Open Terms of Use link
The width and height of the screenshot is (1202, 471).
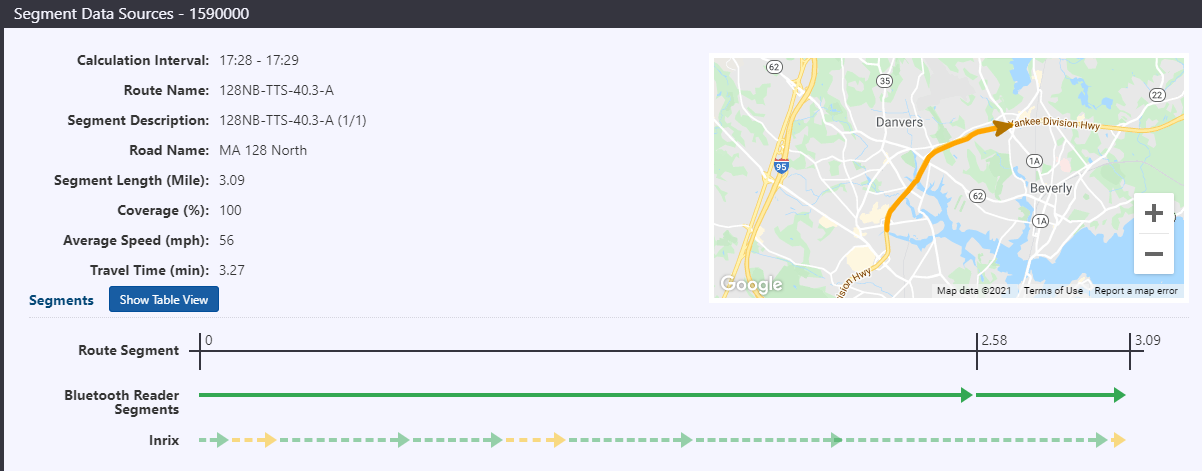tap(1053, 291)
